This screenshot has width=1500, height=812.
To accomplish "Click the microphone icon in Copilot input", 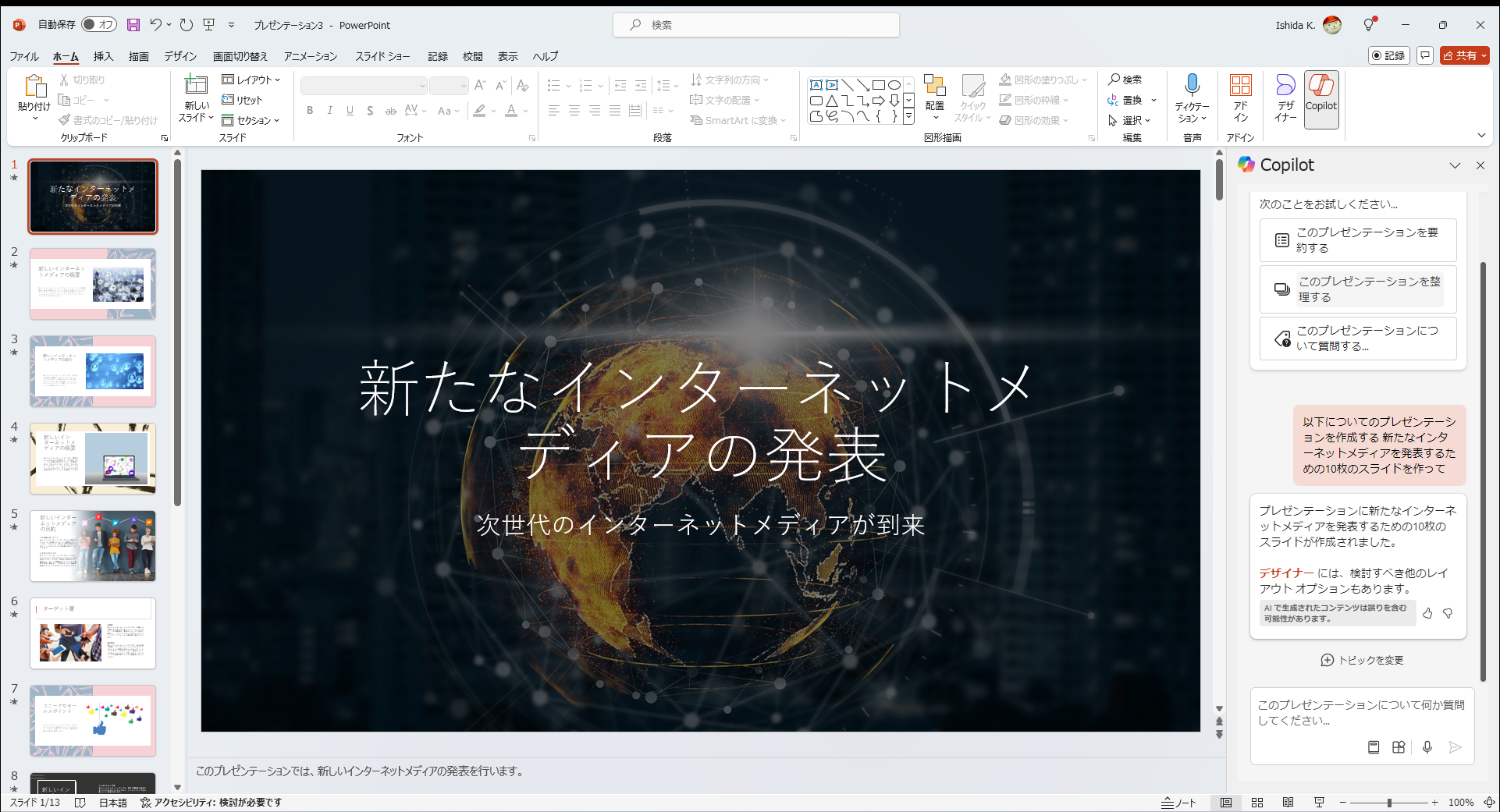I will (x=1427, y=746).
